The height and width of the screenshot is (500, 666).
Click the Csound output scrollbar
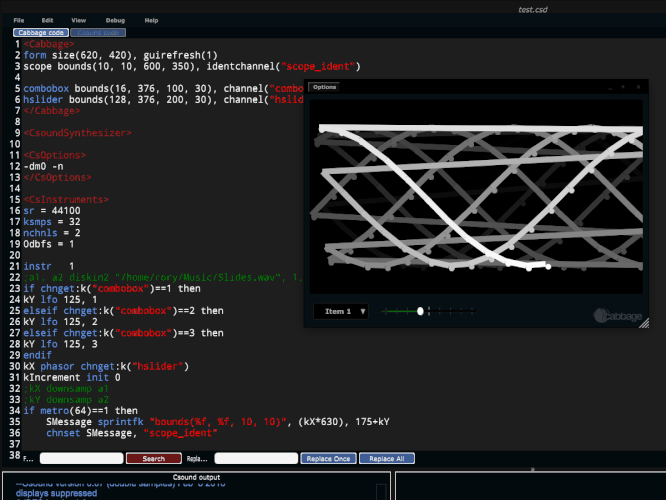tap(381, 492)
